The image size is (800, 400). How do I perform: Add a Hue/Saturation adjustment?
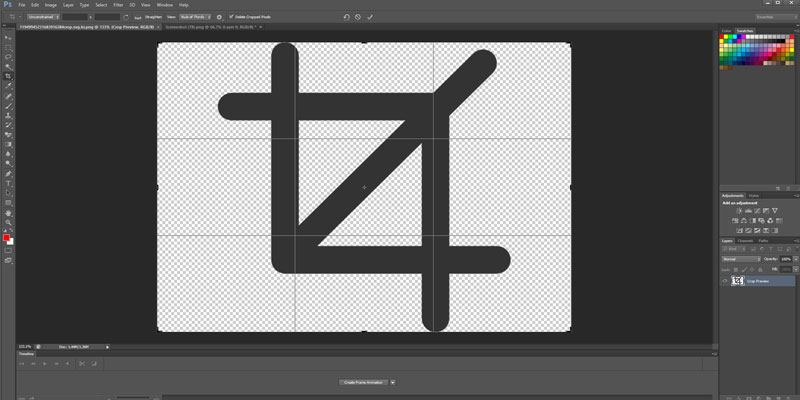(x=735, y=221)
